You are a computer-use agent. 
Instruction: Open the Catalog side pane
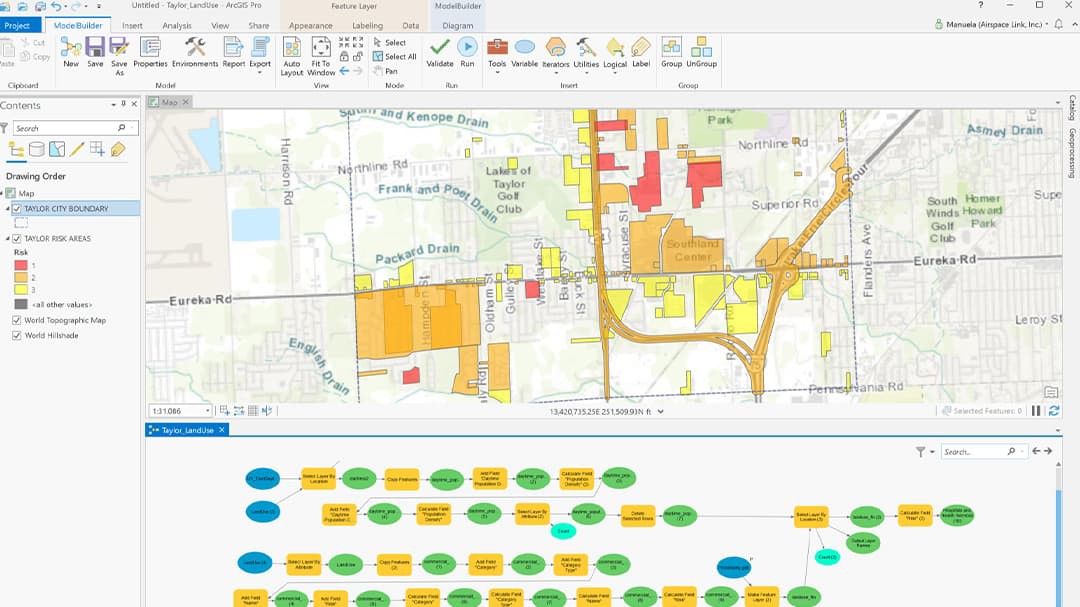1072,108
